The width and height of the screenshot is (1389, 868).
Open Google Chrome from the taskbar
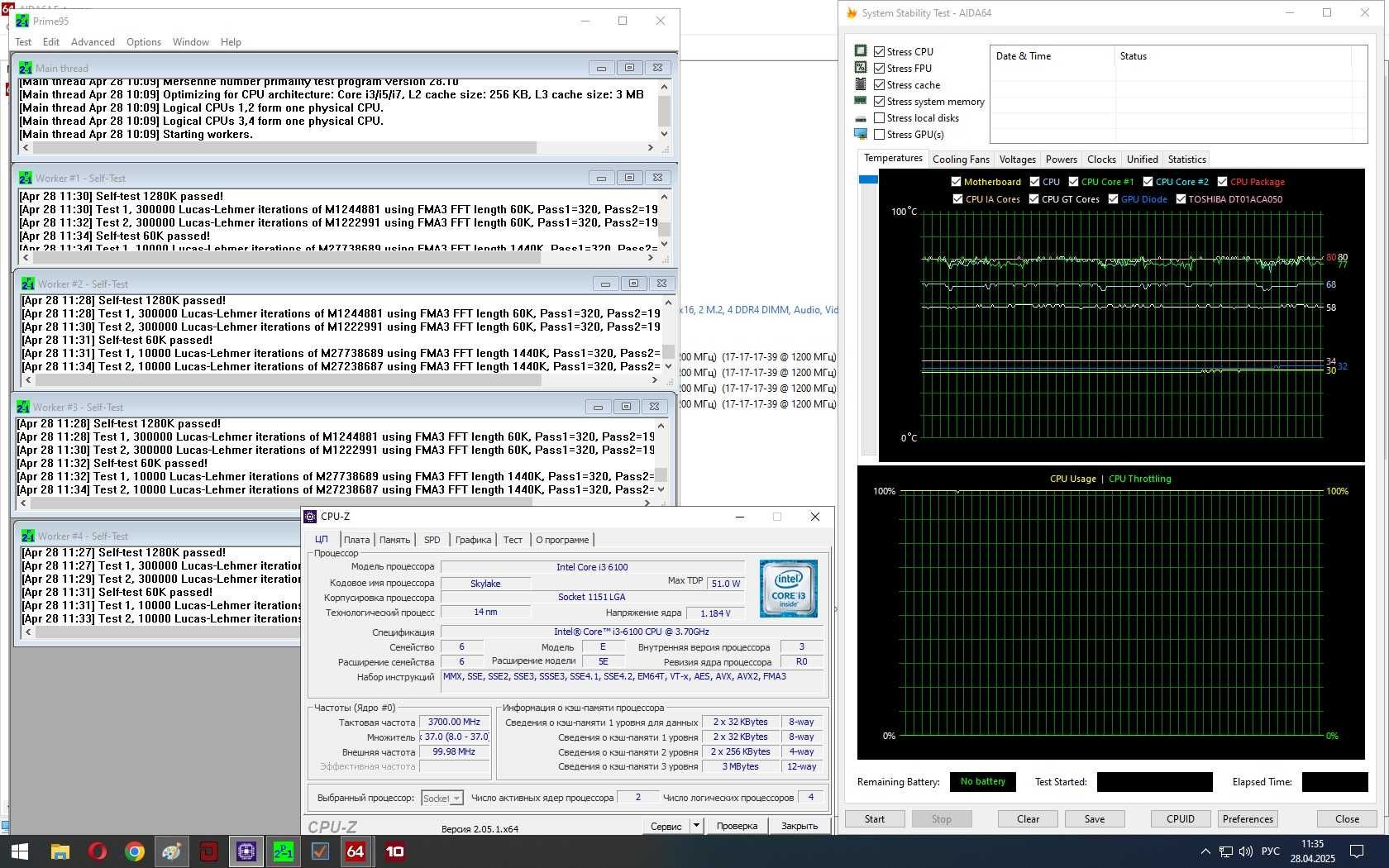click(x=134, y=851)
